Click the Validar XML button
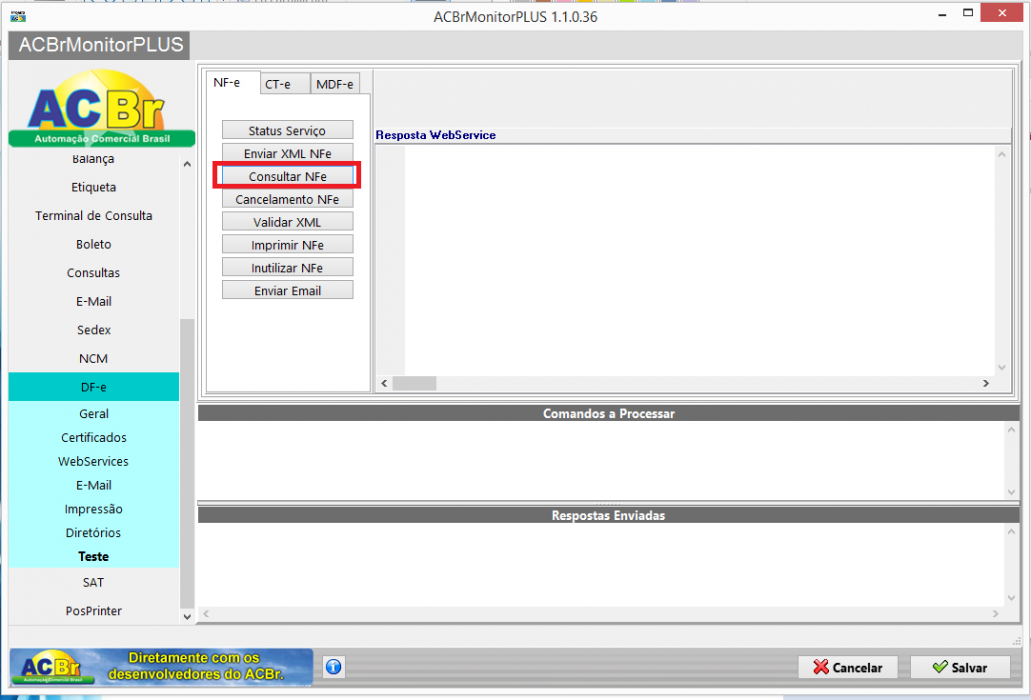The width and height of the screenshot is (1031, 700). pyautogui.click(x=287, y=222)
